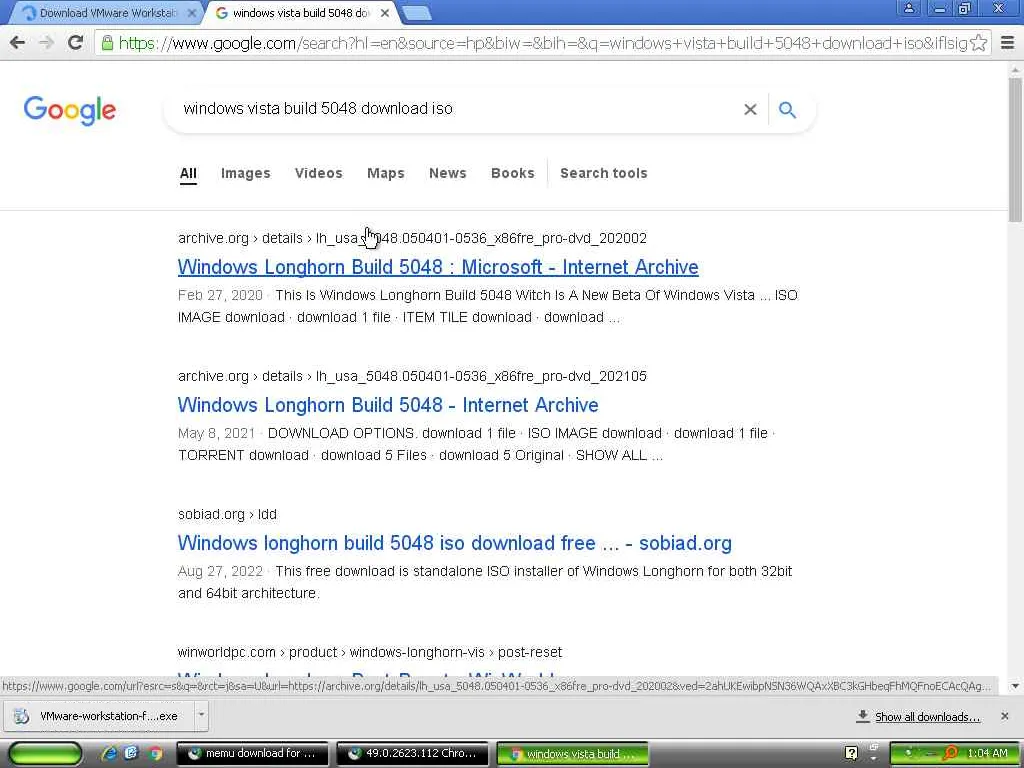This screenshot has width=1024, height=768.
Task: Open the Google logo homepage
Action: [x=70, y=110]
